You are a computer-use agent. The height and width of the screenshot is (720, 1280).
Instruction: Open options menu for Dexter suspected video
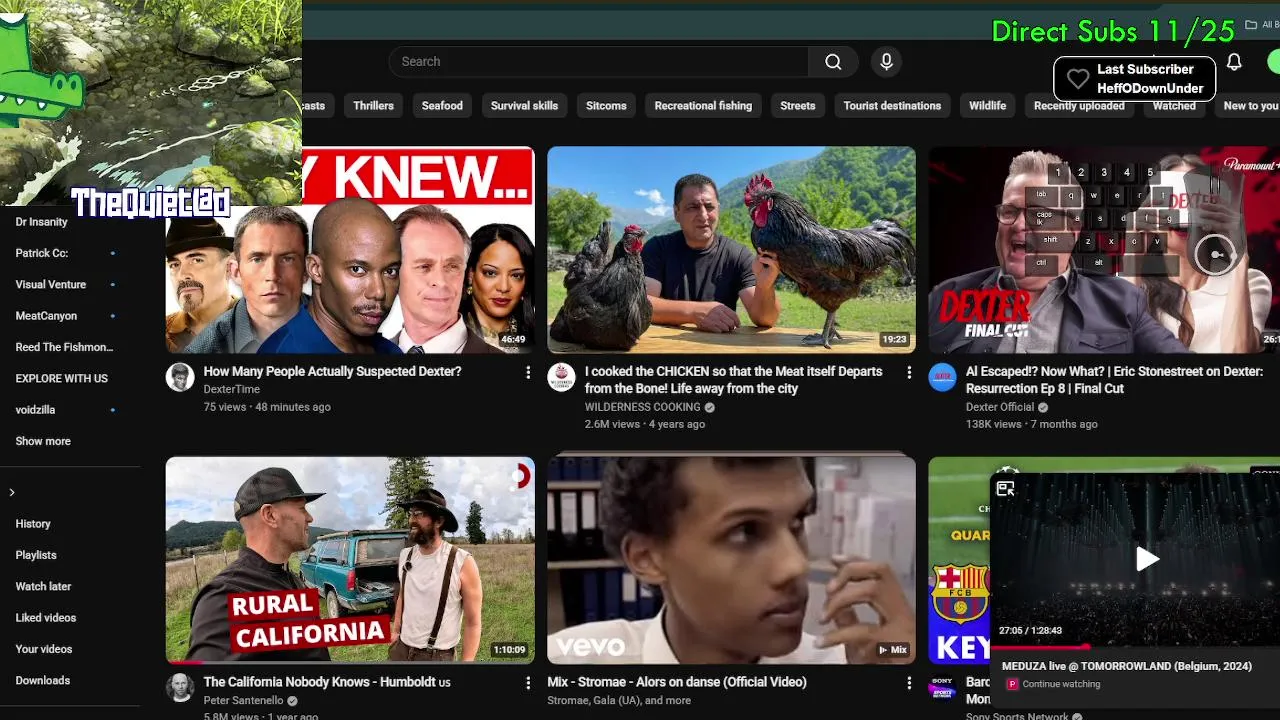(528, 372)
